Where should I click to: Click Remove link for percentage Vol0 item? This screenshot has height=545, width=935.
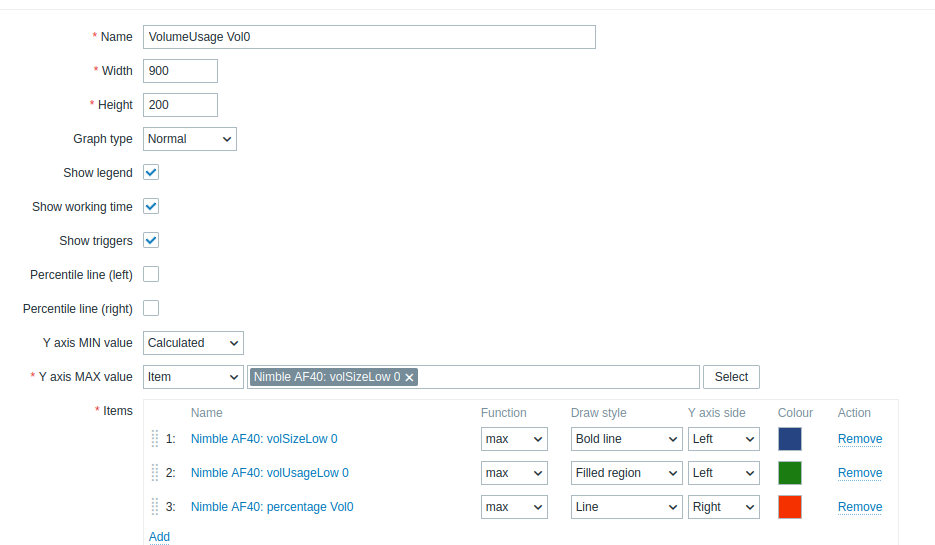pos(860,507)
